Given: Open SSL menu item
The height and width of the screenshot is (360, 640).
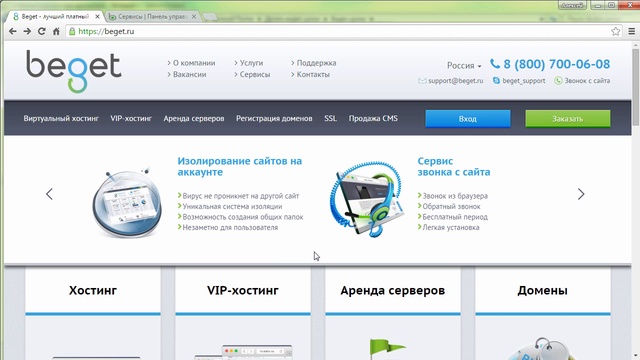Looking at the screenshot, I should pyautogui.click(x=331, y=118).
